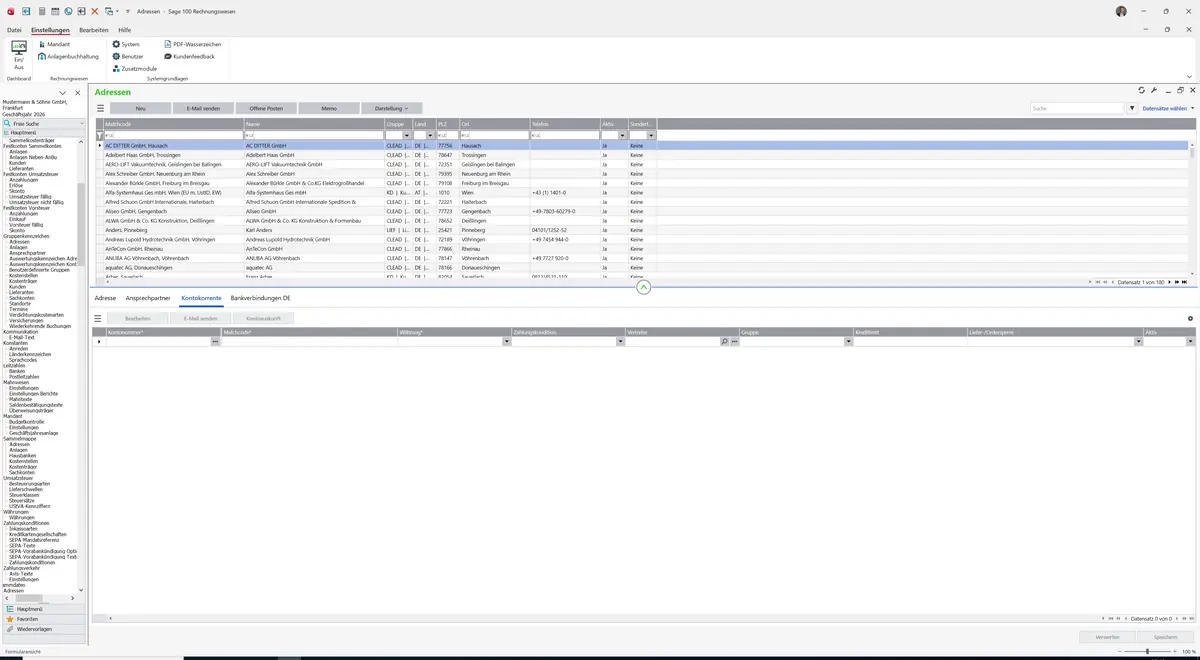Screen dimensions: 1200x660
Task: Click the ellipsis button in the Vertreter cell
Action: [x=734, y=342]
